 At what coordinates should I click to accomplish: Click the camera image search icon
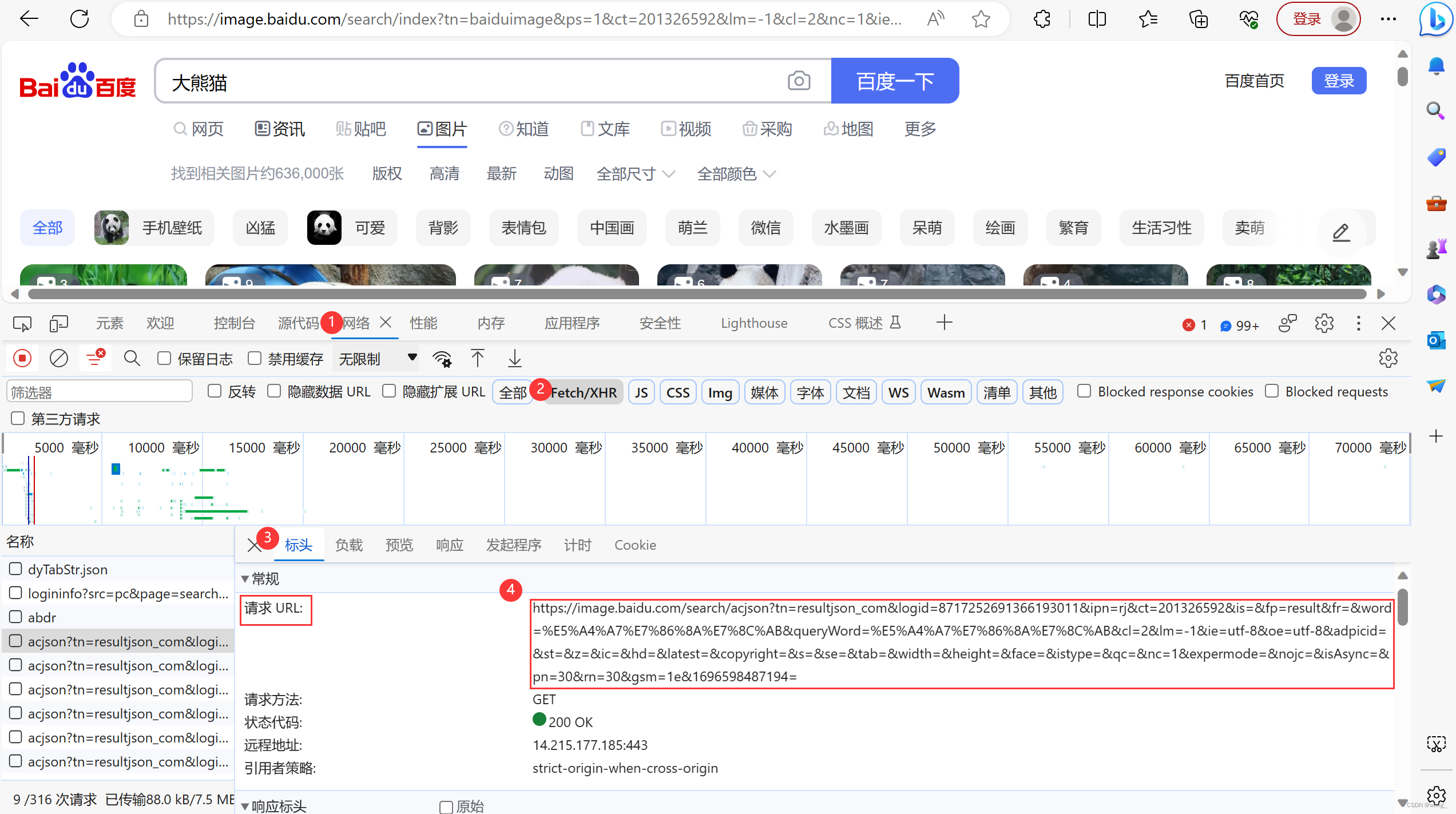pyautogui.click(x=799, y=81)
